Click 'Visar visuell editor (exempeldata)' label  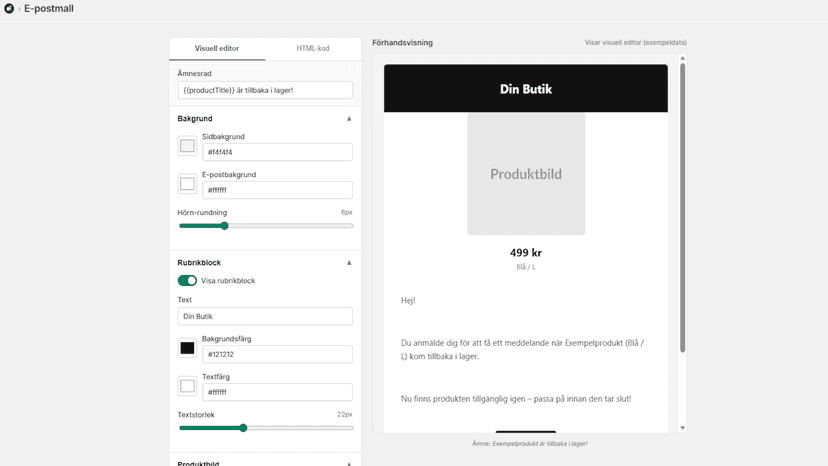pos(636,43)
